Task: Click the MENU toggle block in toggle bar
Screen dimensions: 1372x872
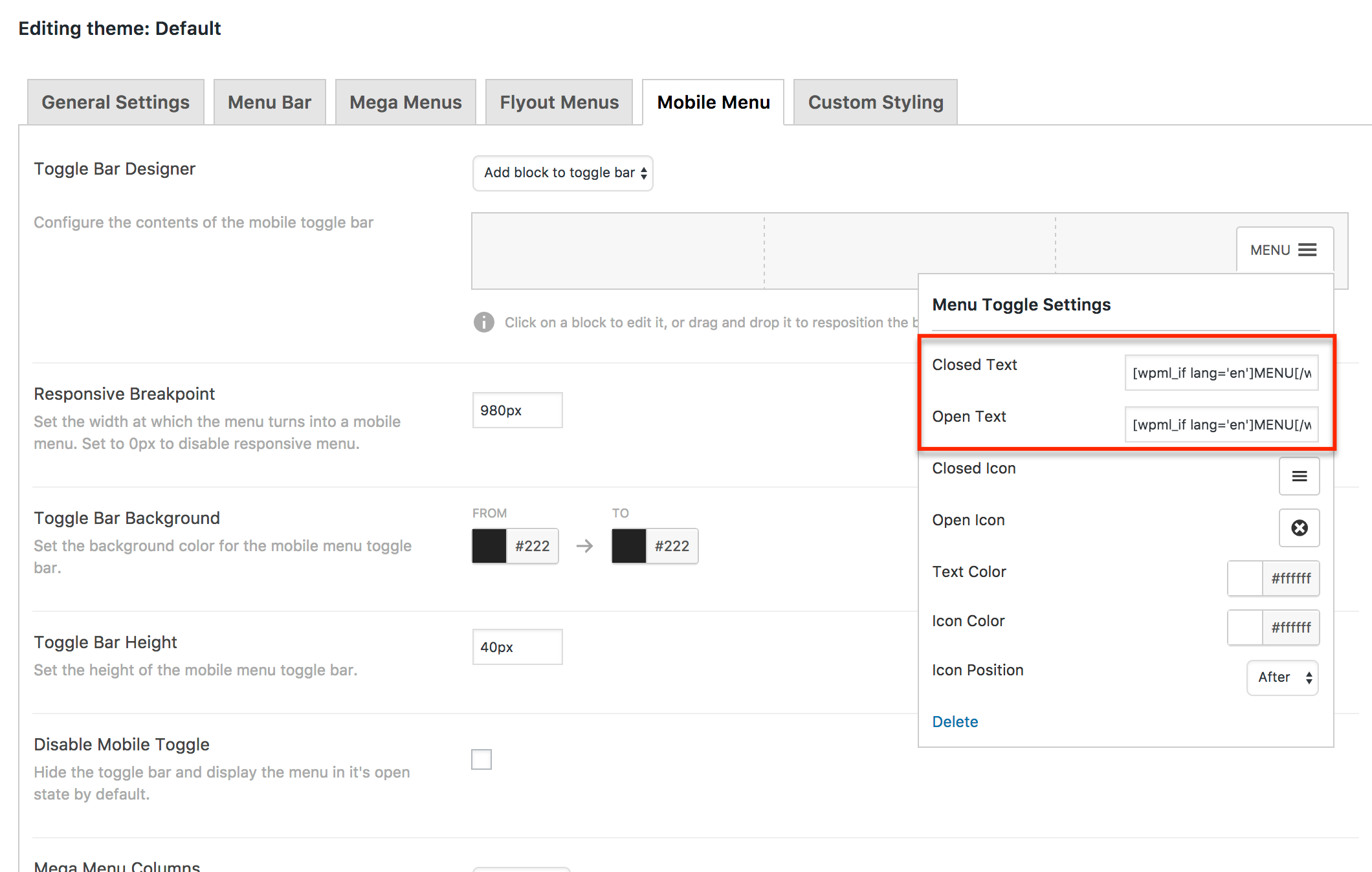Action: [x=1284, y=250]
